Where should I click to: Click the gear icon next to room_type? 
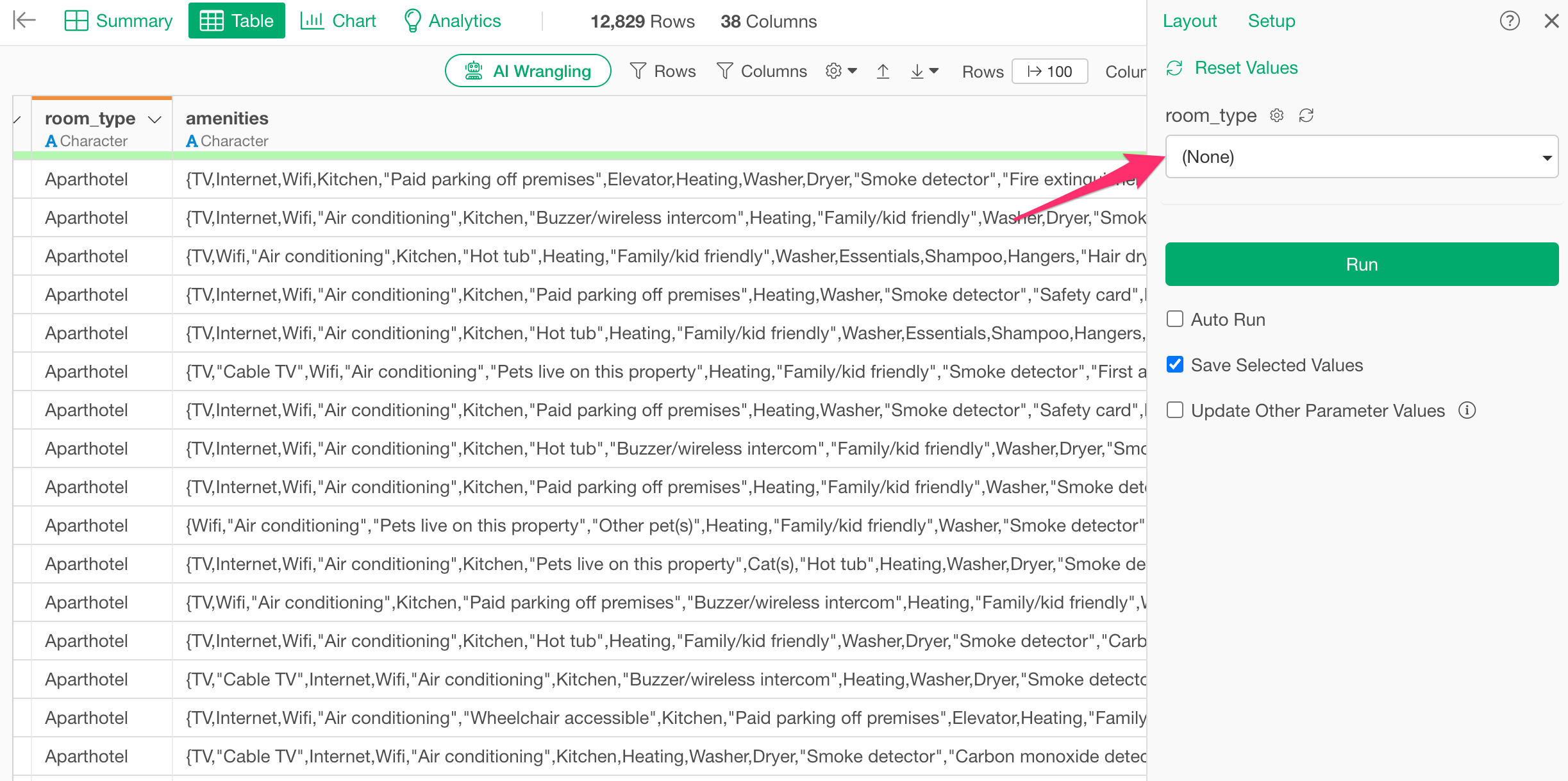point(1276,115)
